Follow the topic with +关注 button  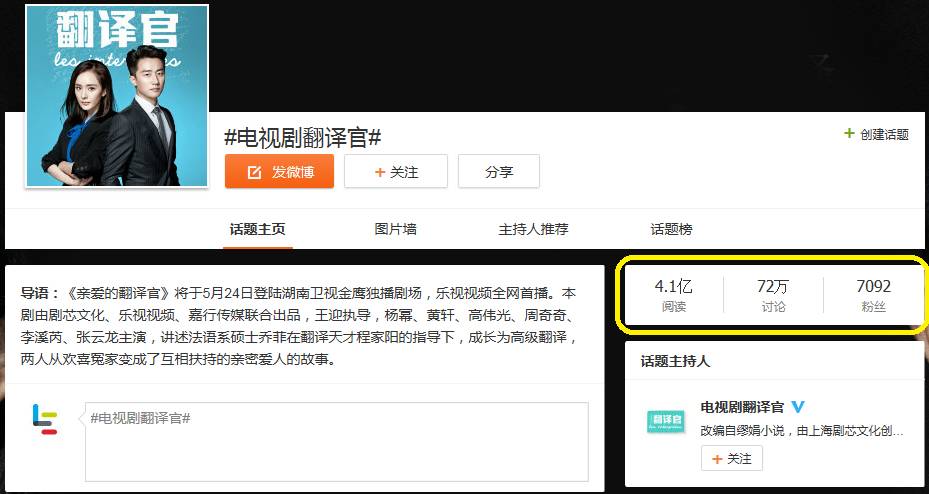(x=396, y=172)
